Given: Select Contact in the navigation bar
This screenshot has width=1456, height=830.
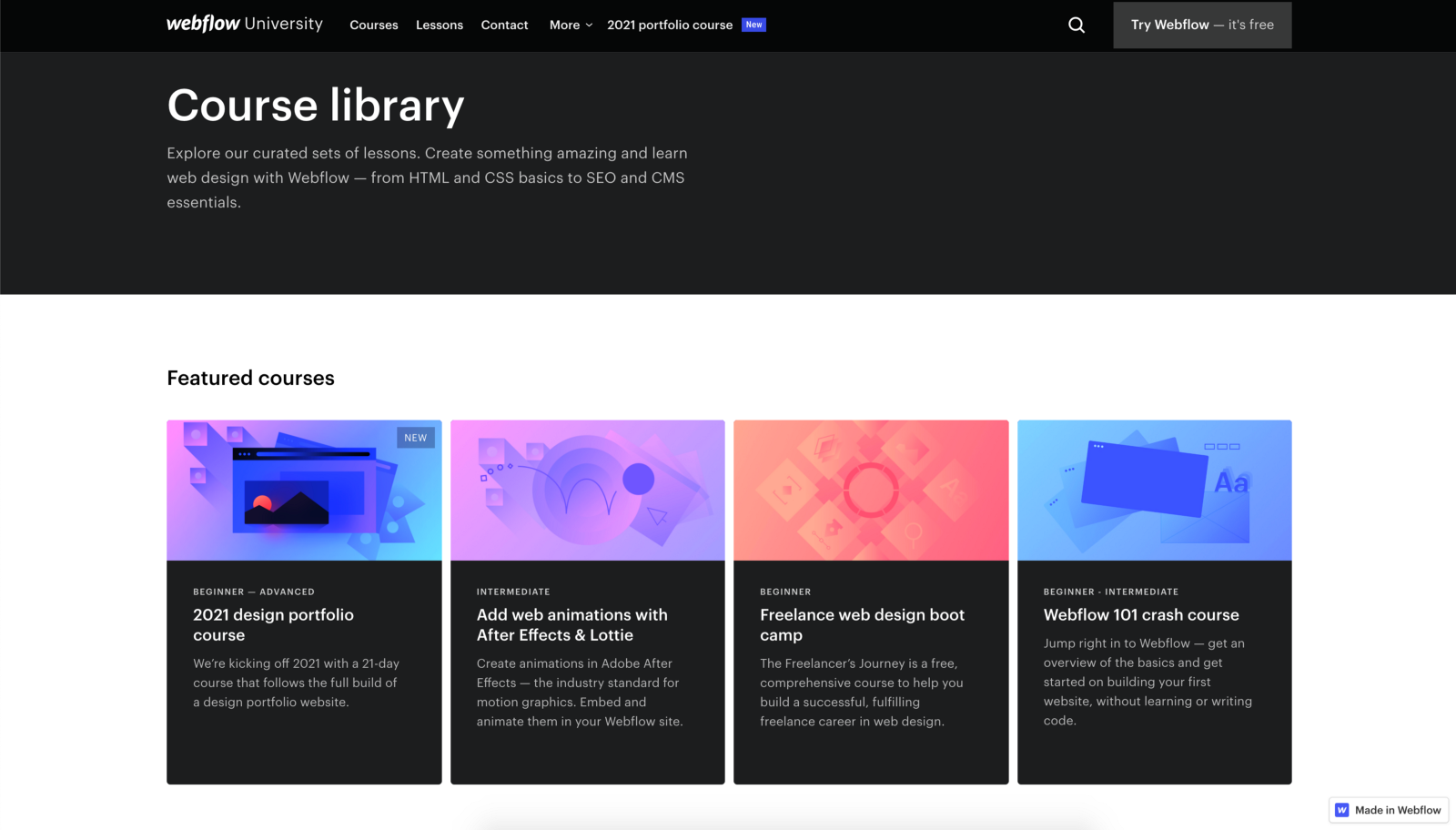Looking at the screenshot, I should [504, 25].
